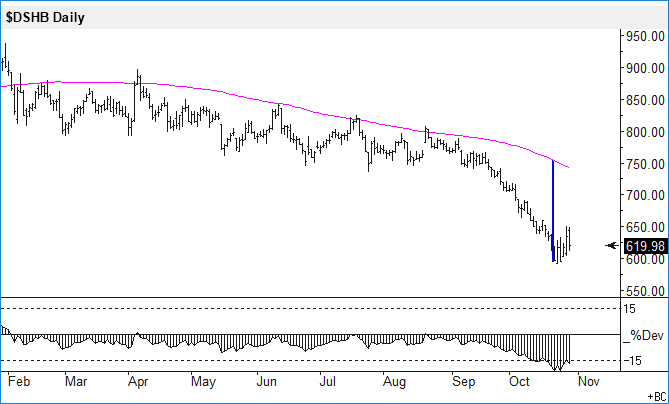Click the Feb date axis label
Image resolution: width=669 pixels, height=404 pixels.
(x=19, y=381)
